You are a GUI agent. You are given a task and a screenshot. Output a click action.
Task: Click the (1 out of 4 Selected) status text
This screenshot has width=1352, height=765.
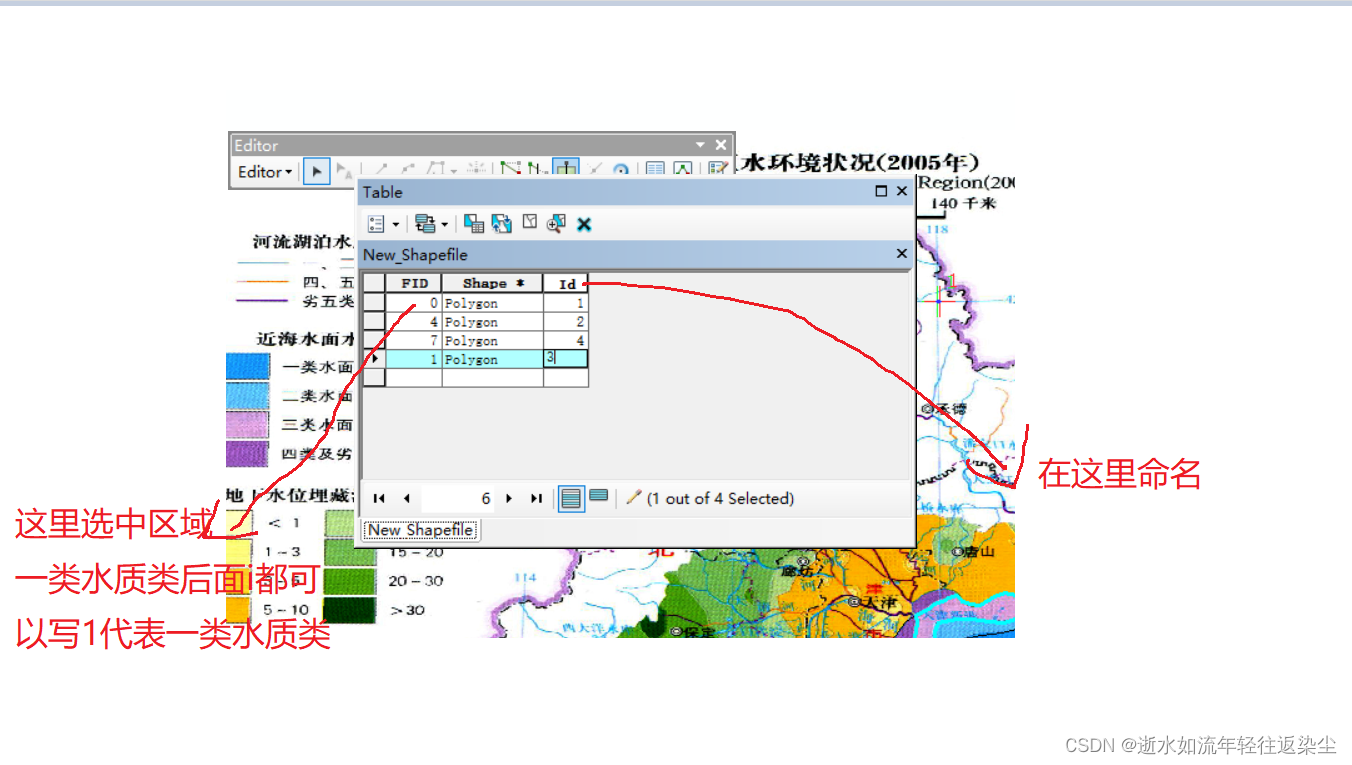pos(720,498)
